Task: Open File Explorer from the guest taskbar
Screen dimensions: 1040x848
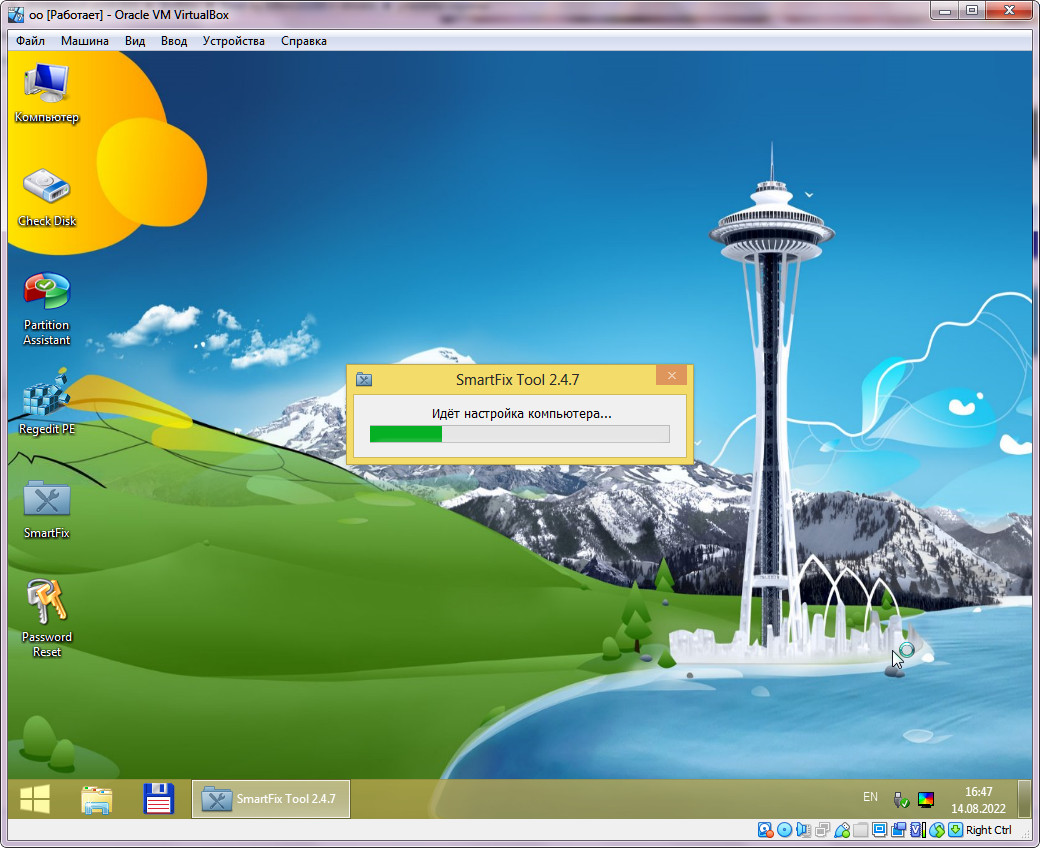Action: coord(97,799)
